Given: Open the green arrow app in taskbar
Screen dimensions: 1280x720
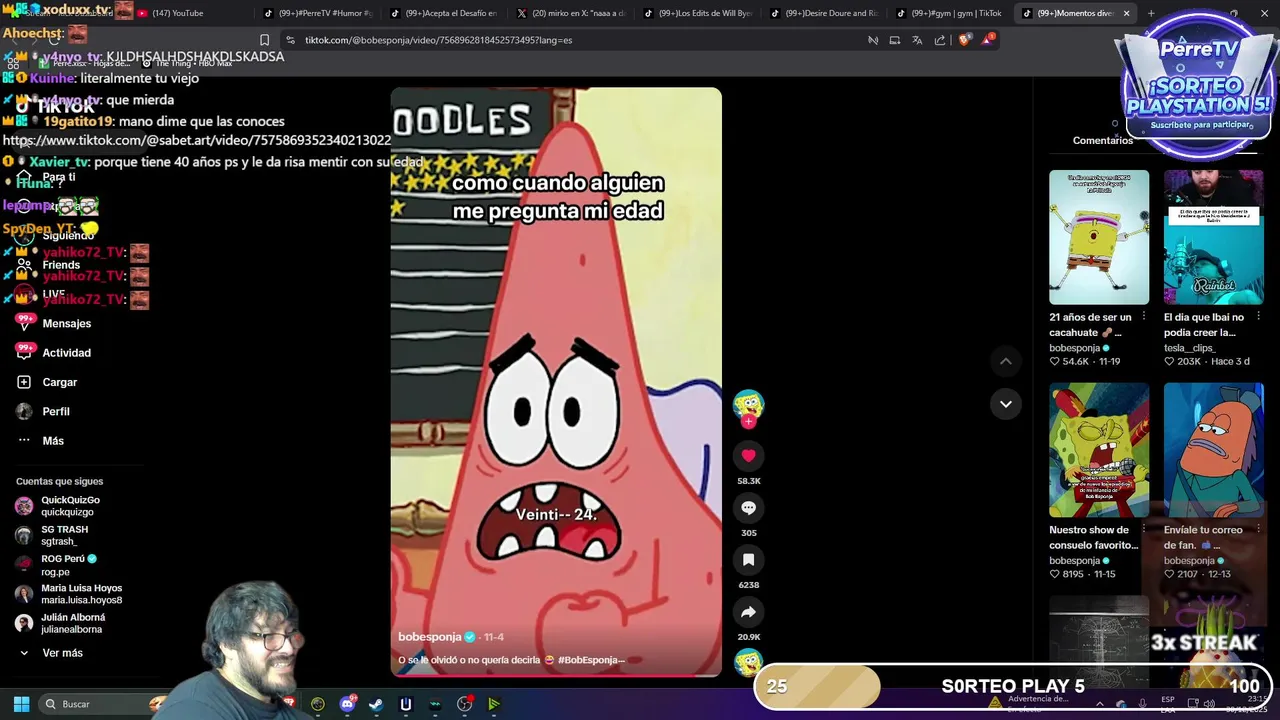Looking at the screenshot, I should 493,704.
